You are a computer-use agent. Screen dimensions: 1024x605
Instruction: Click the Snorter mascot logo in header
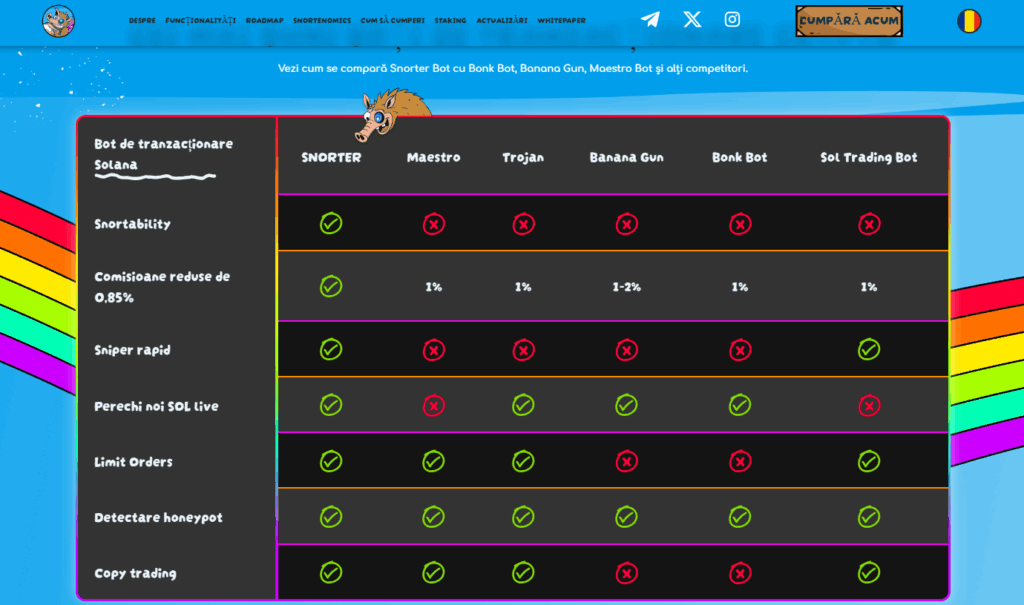click(58, 21)
